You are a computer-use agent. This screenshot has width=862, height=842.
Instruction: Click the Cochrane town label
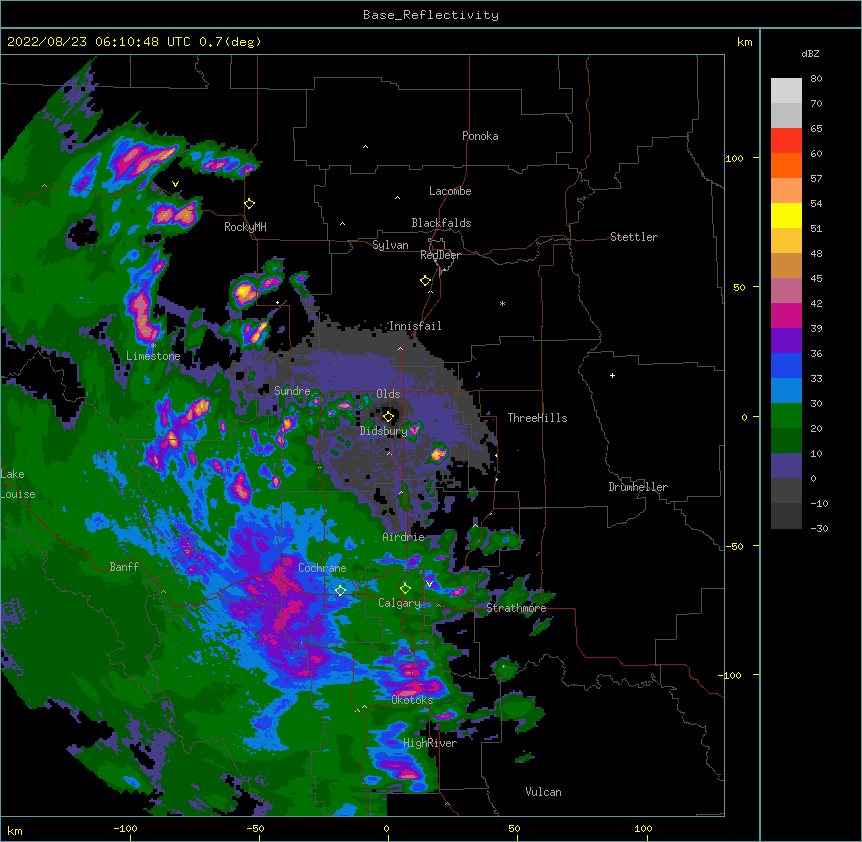pos(322,568)
